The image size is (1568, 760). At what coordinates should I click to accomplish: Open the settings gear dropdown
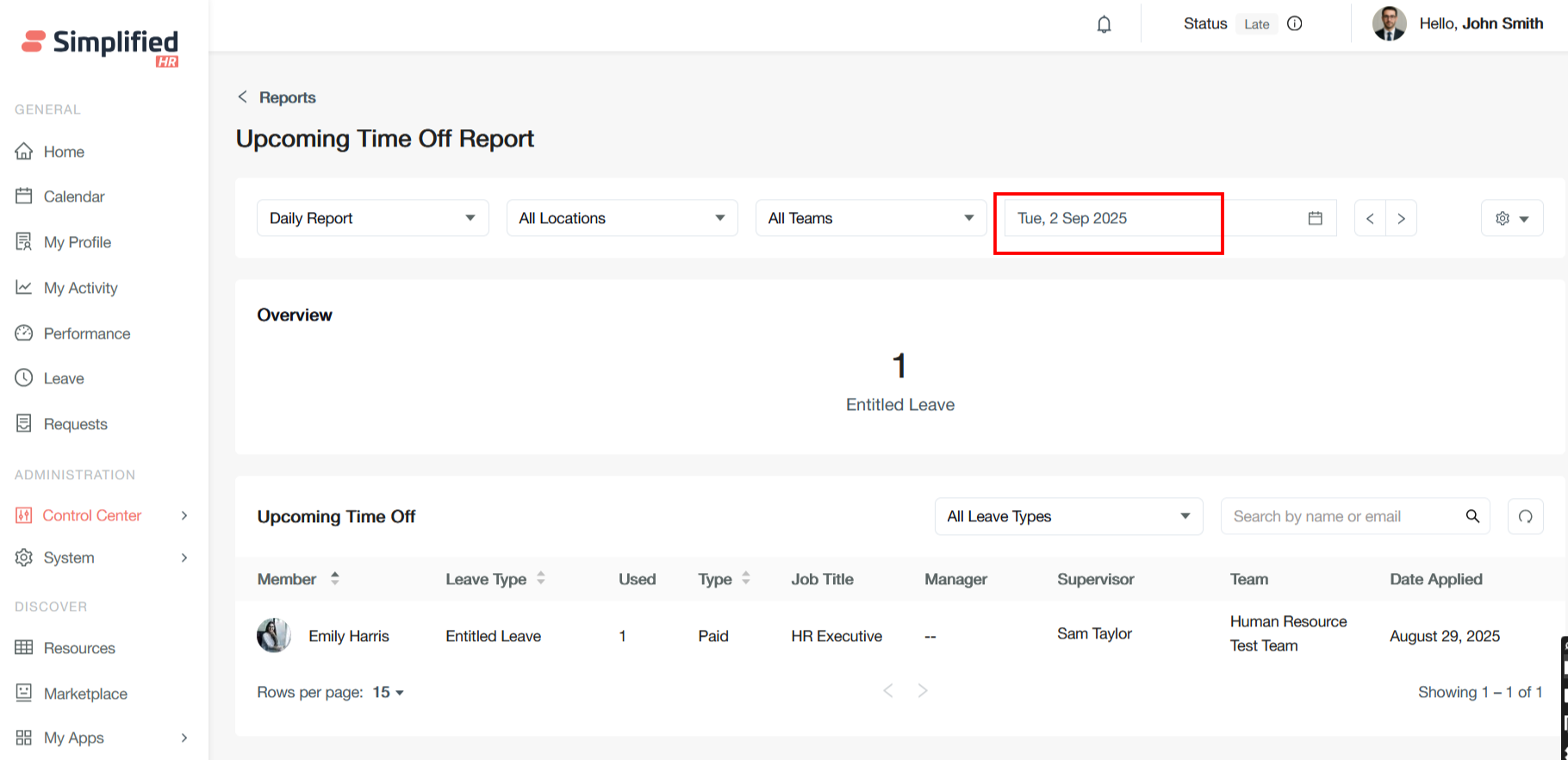pyautogui.click(x=1512, y=218)
